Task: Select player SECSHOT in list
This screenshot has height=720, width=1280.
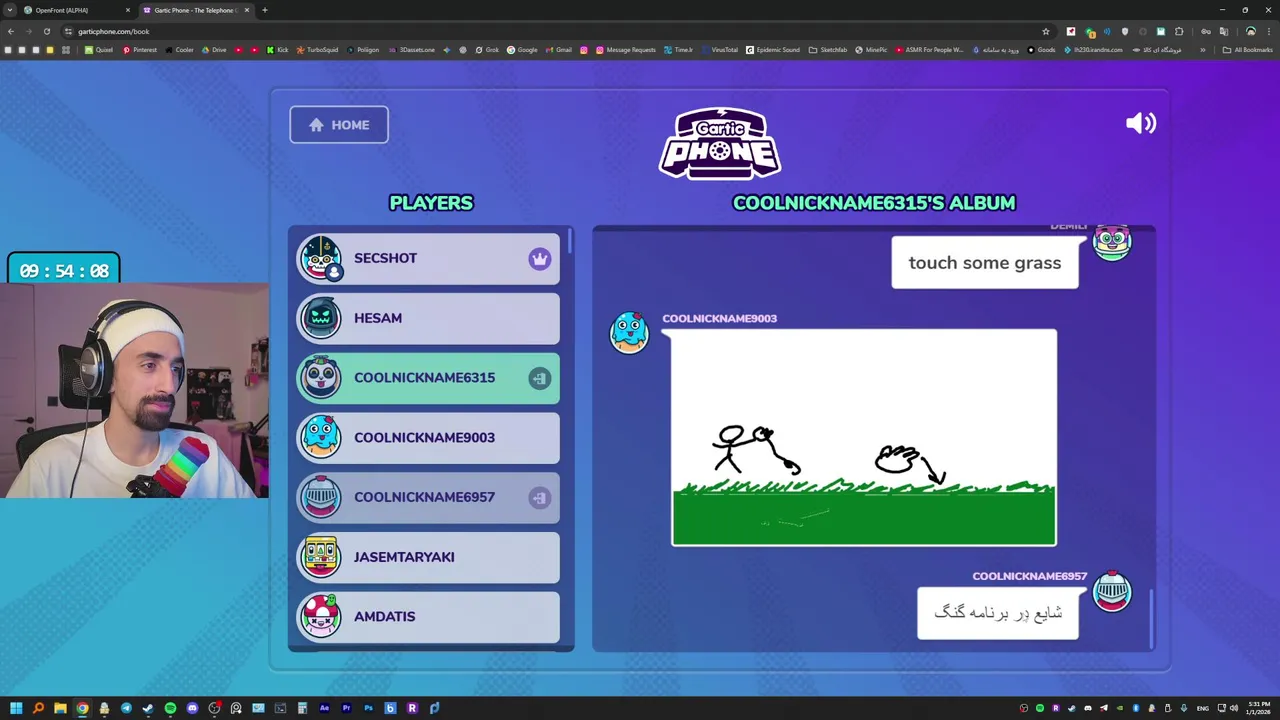Action: 428,258
